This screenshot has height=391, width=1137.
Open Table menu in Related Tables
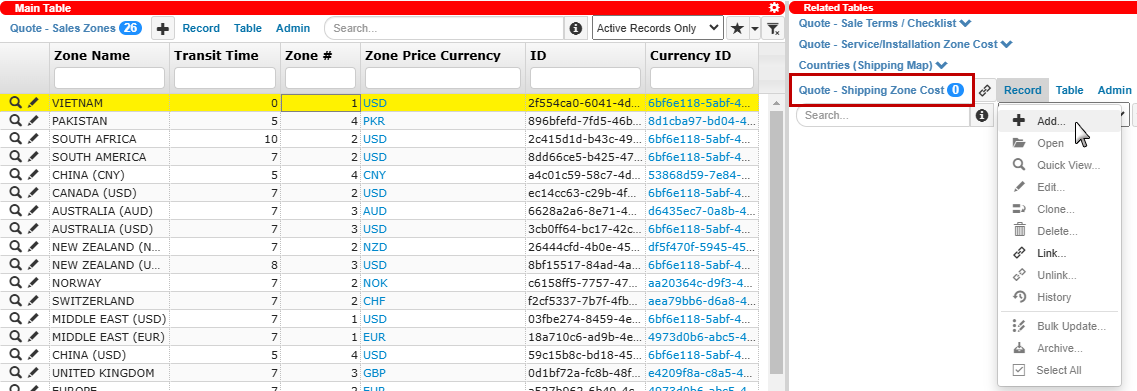(x=1070, y=90)
